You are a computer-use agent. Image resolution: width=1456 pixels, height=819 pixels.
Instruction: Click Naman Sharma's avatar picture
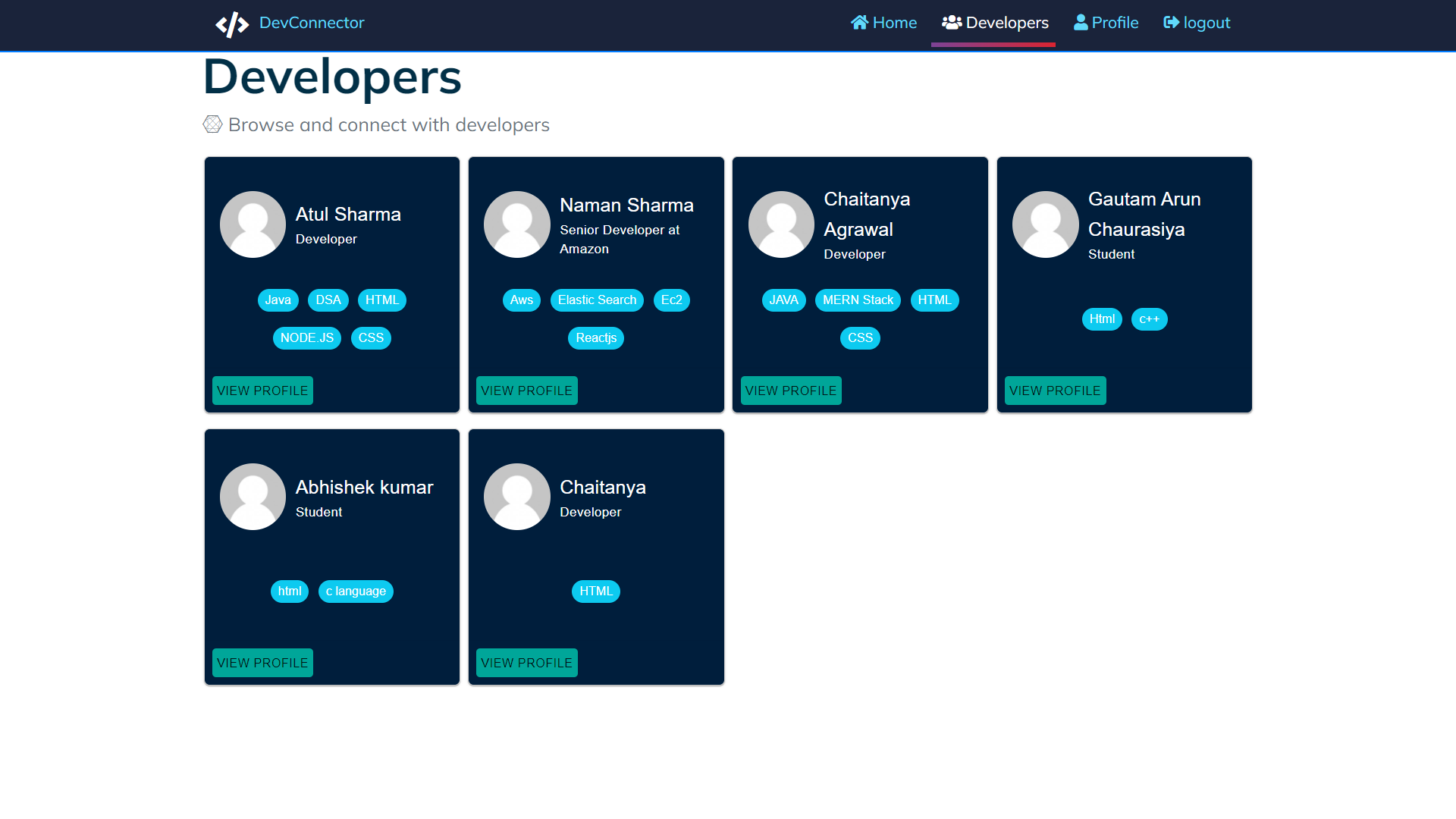tap(516, 224)
